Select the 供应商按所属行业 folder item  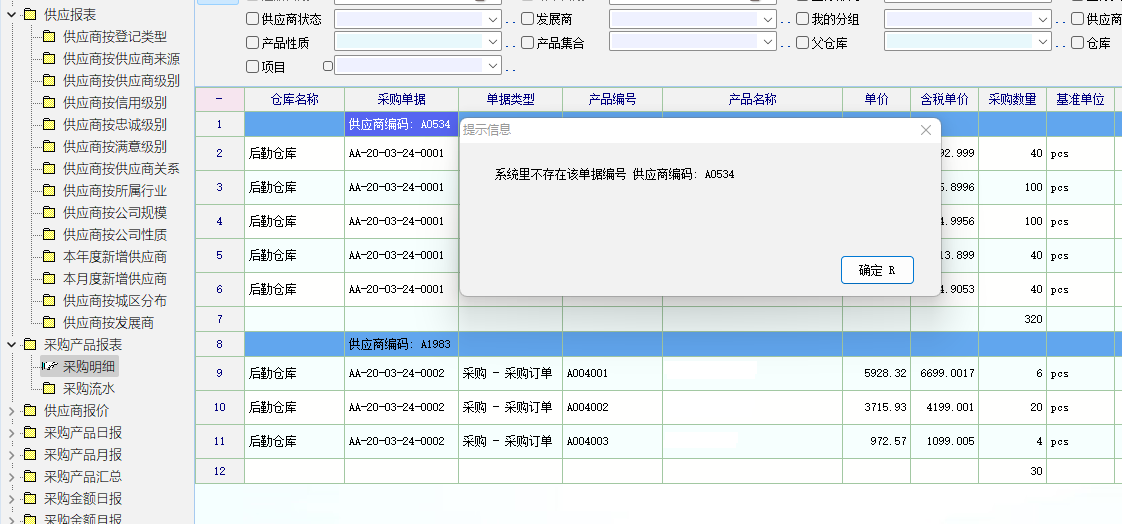click(114, 191)
